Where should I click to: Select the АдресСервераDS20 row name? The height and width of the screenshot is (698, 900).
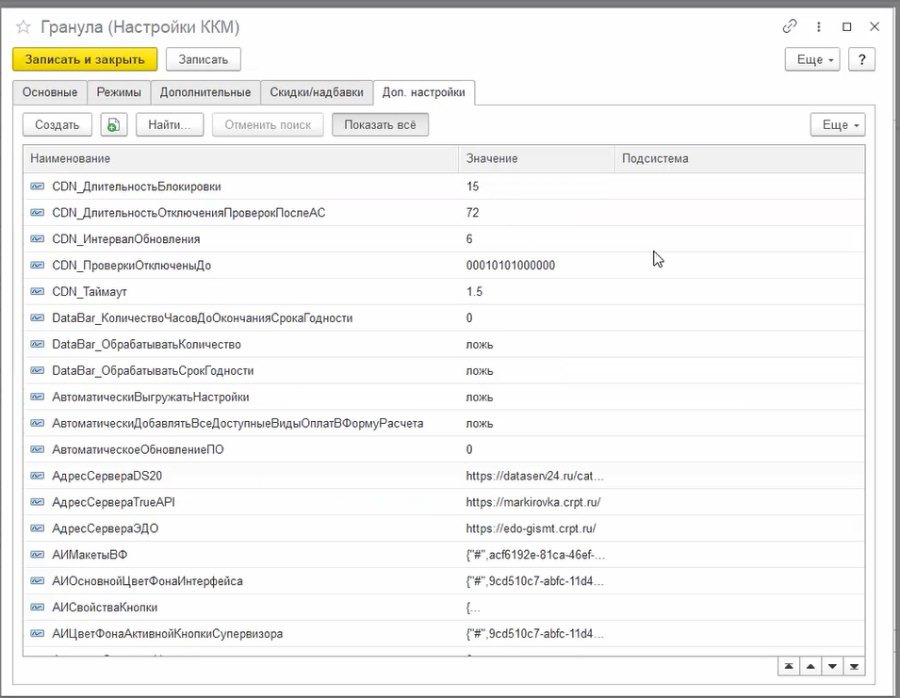point(107,476)
